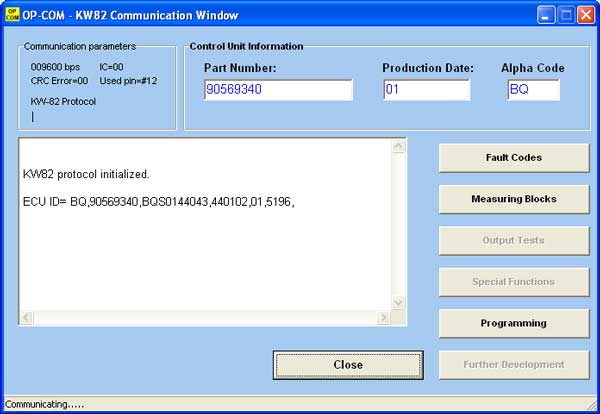Open the Programming section
Image resolution: width=600 pixels, height=414 pixels.
click(x=513, y=323)
